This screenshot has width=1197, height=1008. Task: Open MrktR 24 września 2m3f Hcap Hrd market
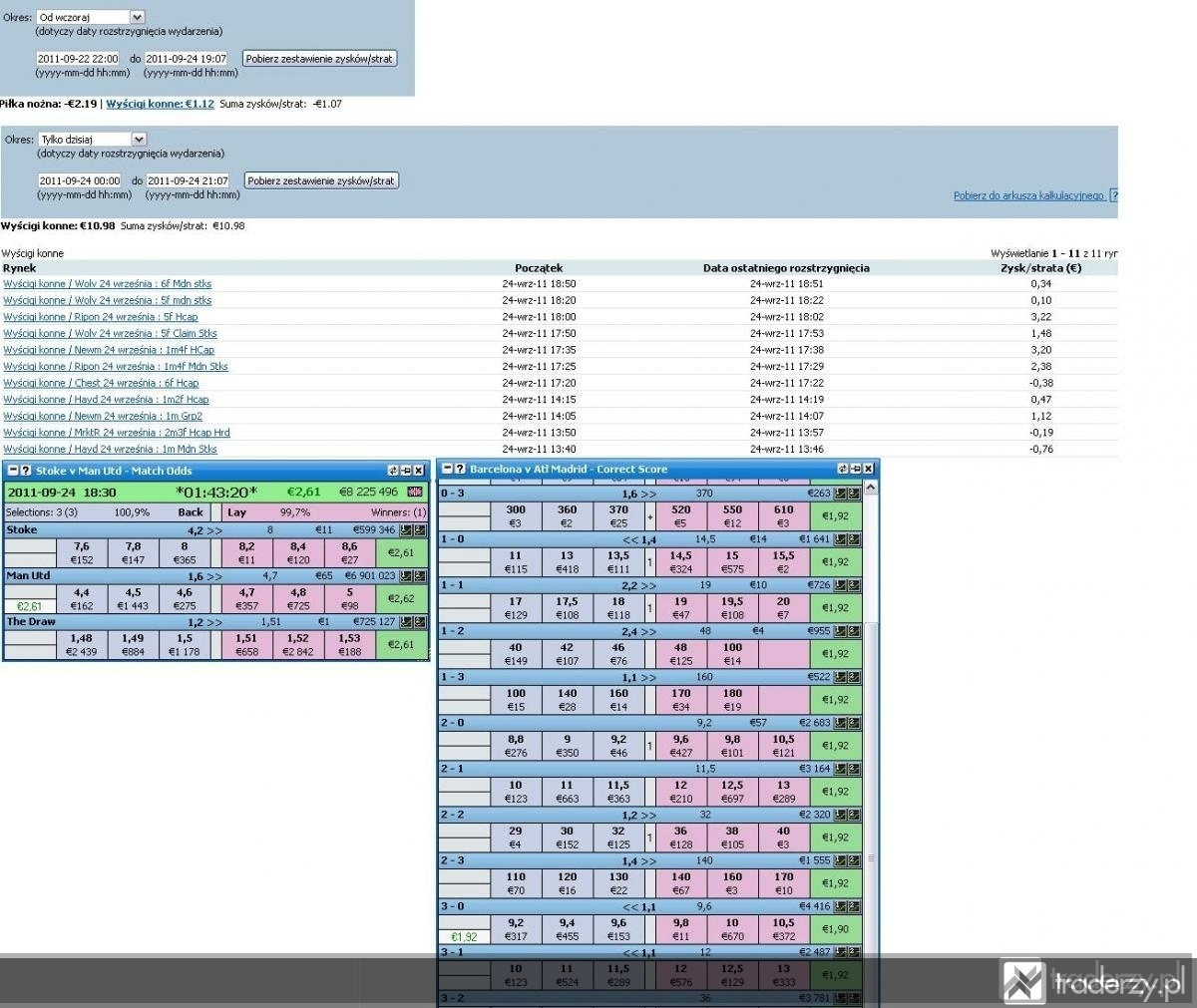[x=117, y=433]
